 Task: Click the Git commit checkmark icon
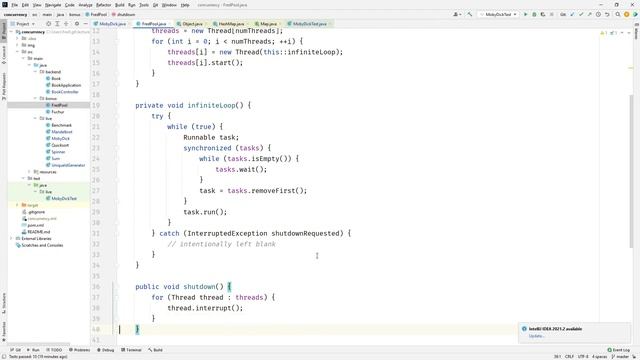point(581,14)
